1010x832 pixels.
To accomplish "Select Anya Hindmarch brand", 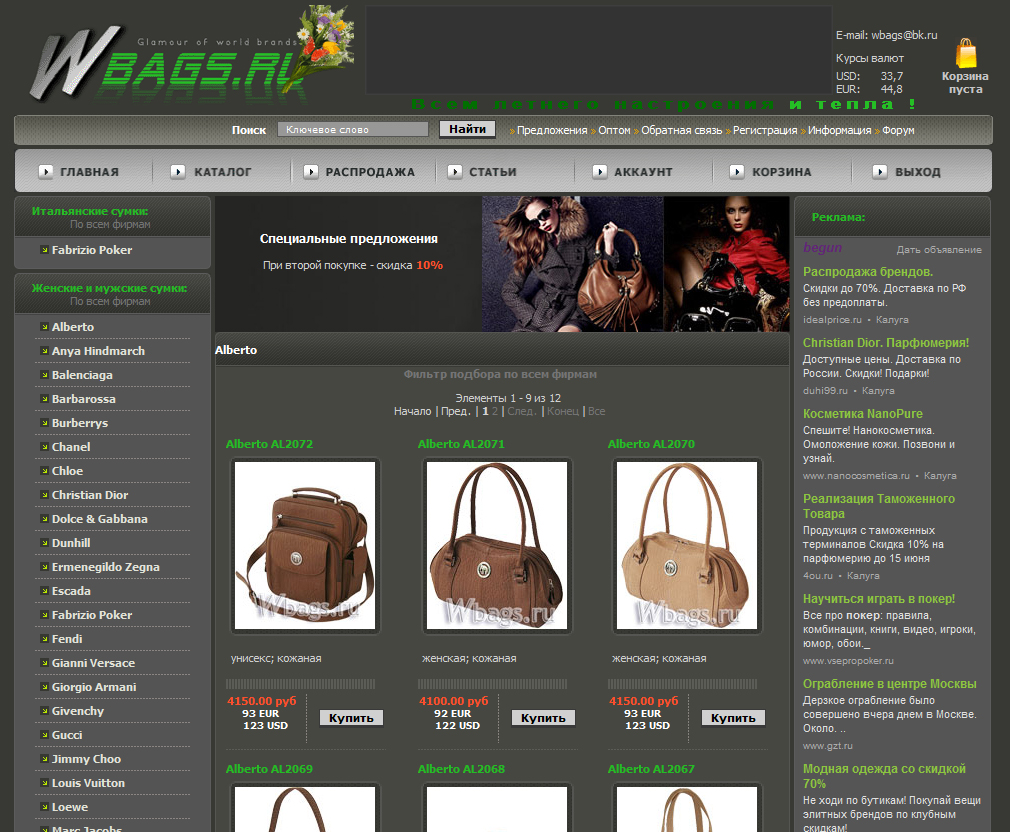I will [x=99, y=351].
